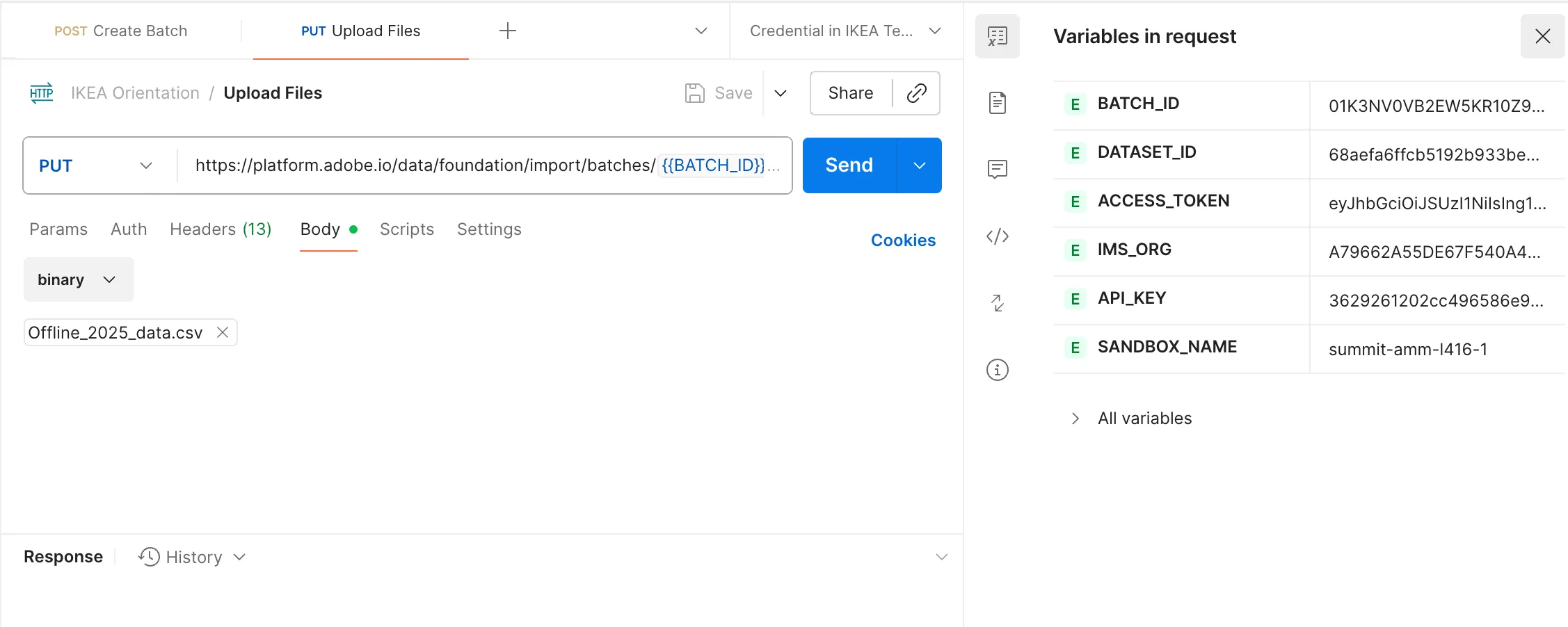Open the Comments sidebar icon
Screen dimensions: 1568x627
coord(997,169)
